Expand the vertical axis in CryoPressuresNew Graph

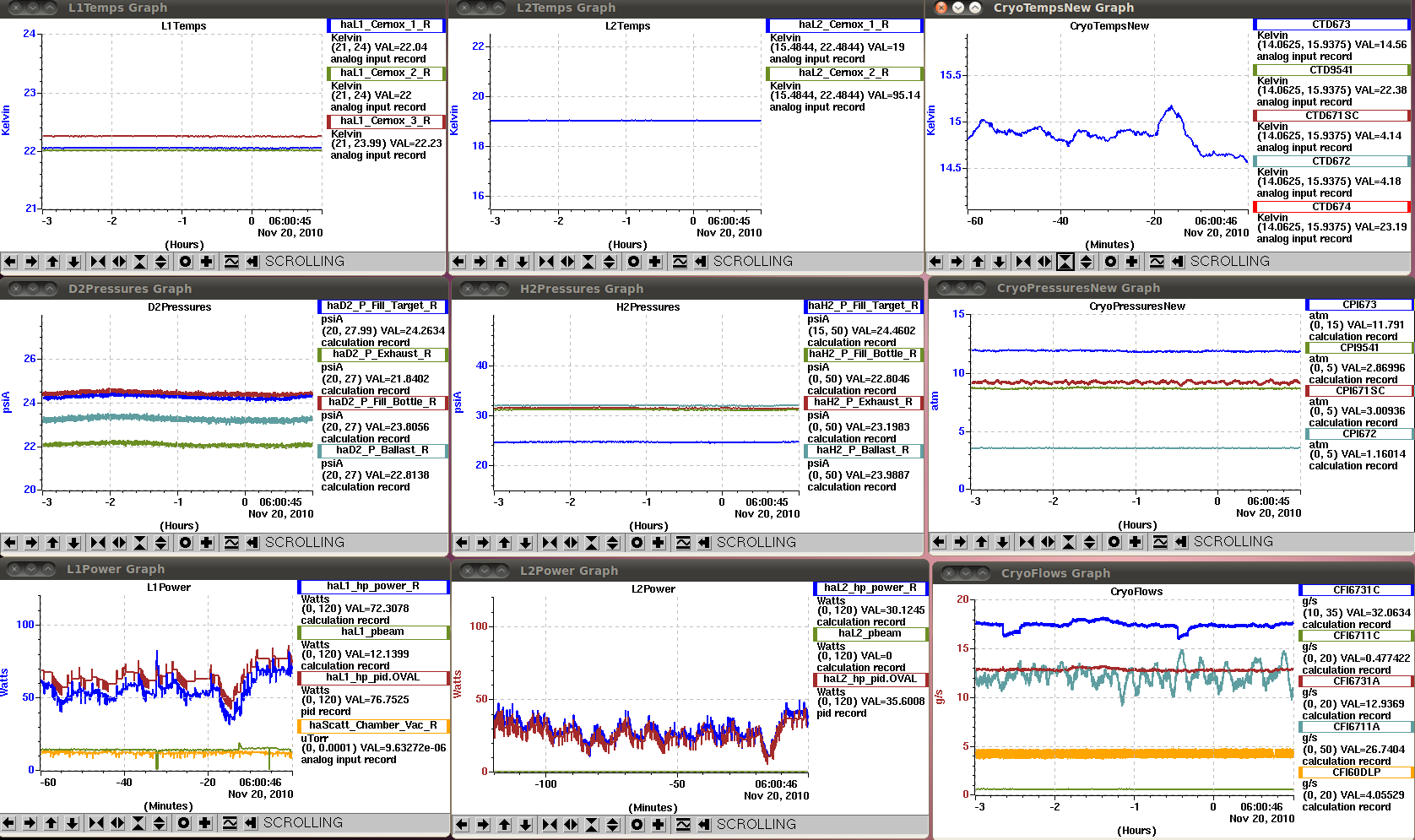1090,542
